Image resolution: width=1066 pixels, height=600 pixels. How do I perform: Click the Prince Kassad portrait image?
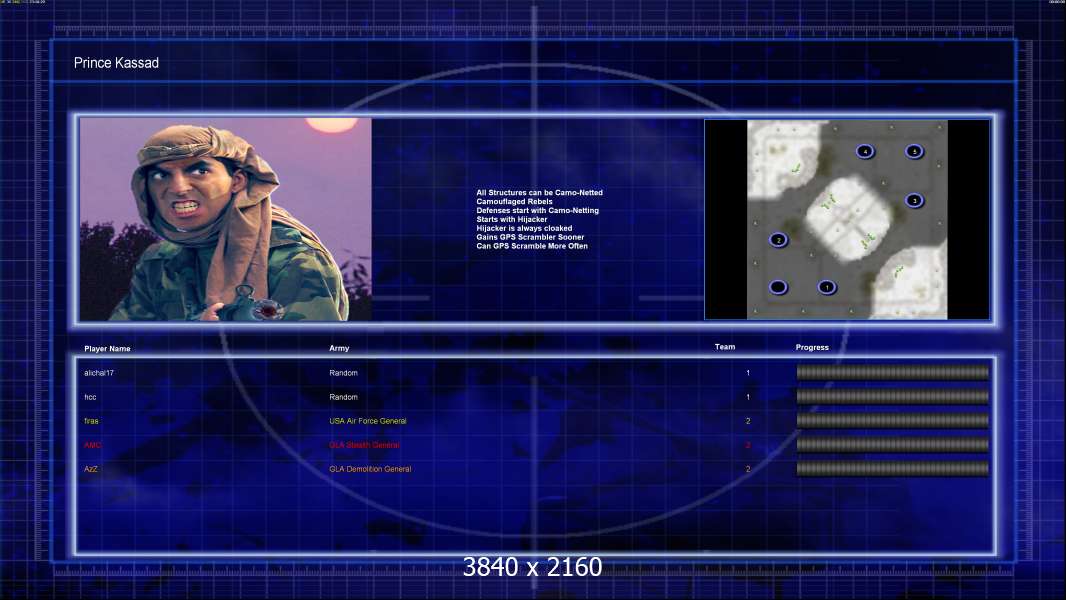click(x=226, y=219)
